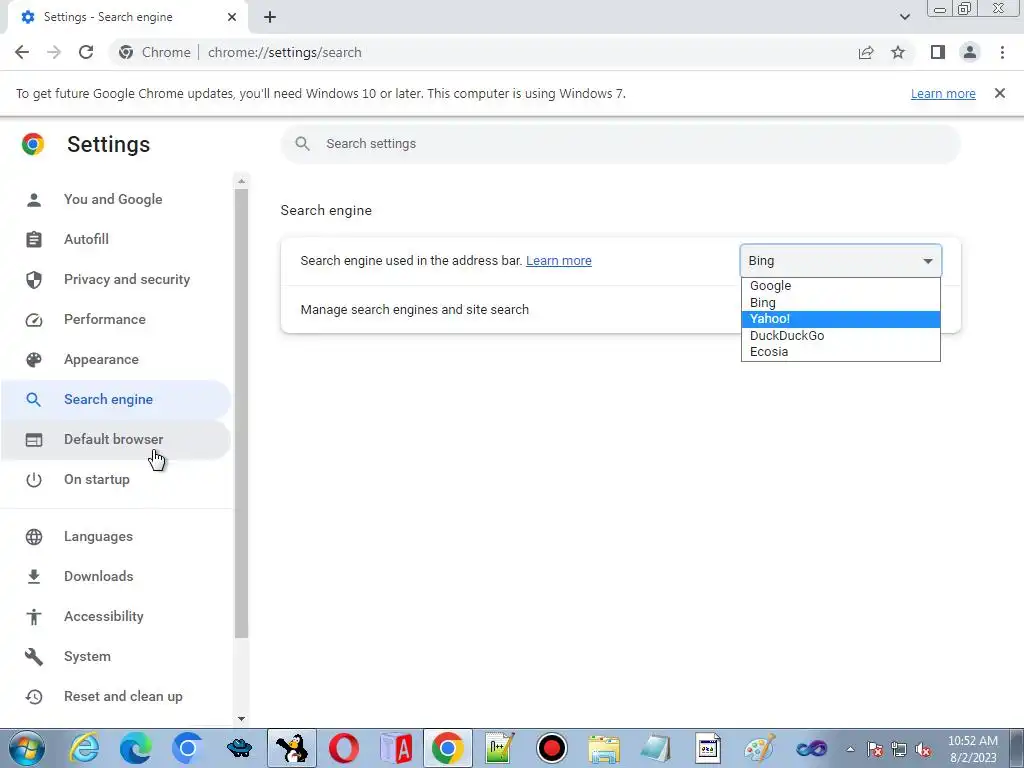Open Default browser settings
Screen dimensions: 1024x768
point(116,440)
